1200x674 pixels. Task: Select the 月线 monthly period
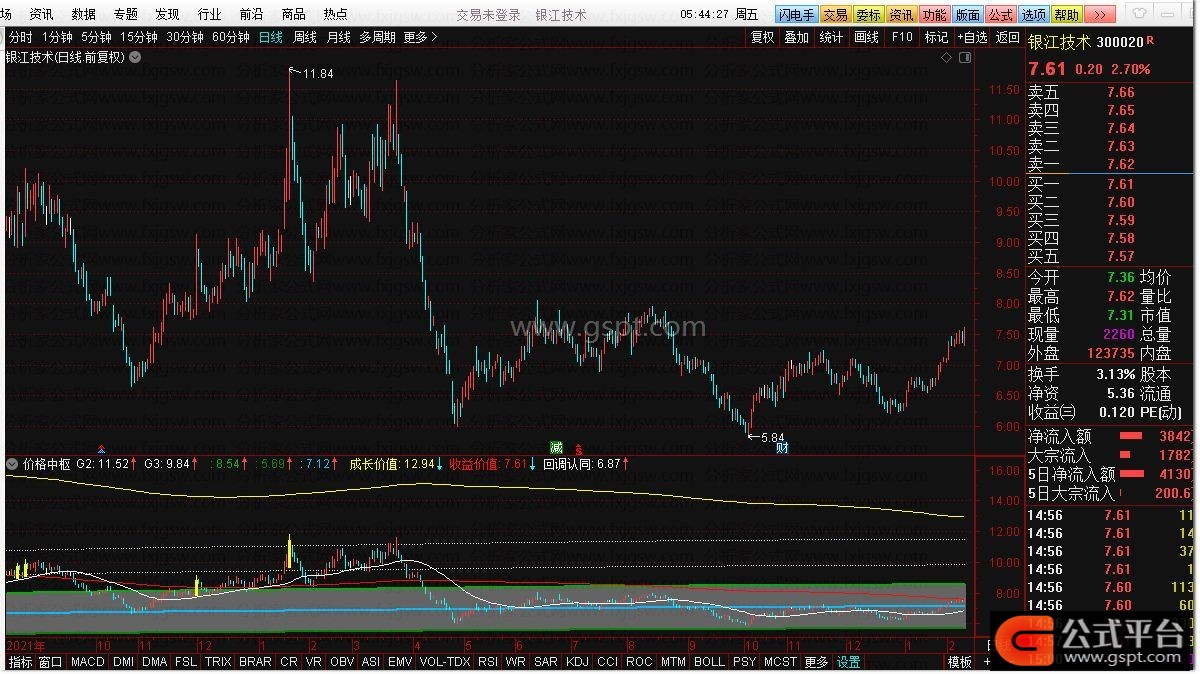(339, 37)
